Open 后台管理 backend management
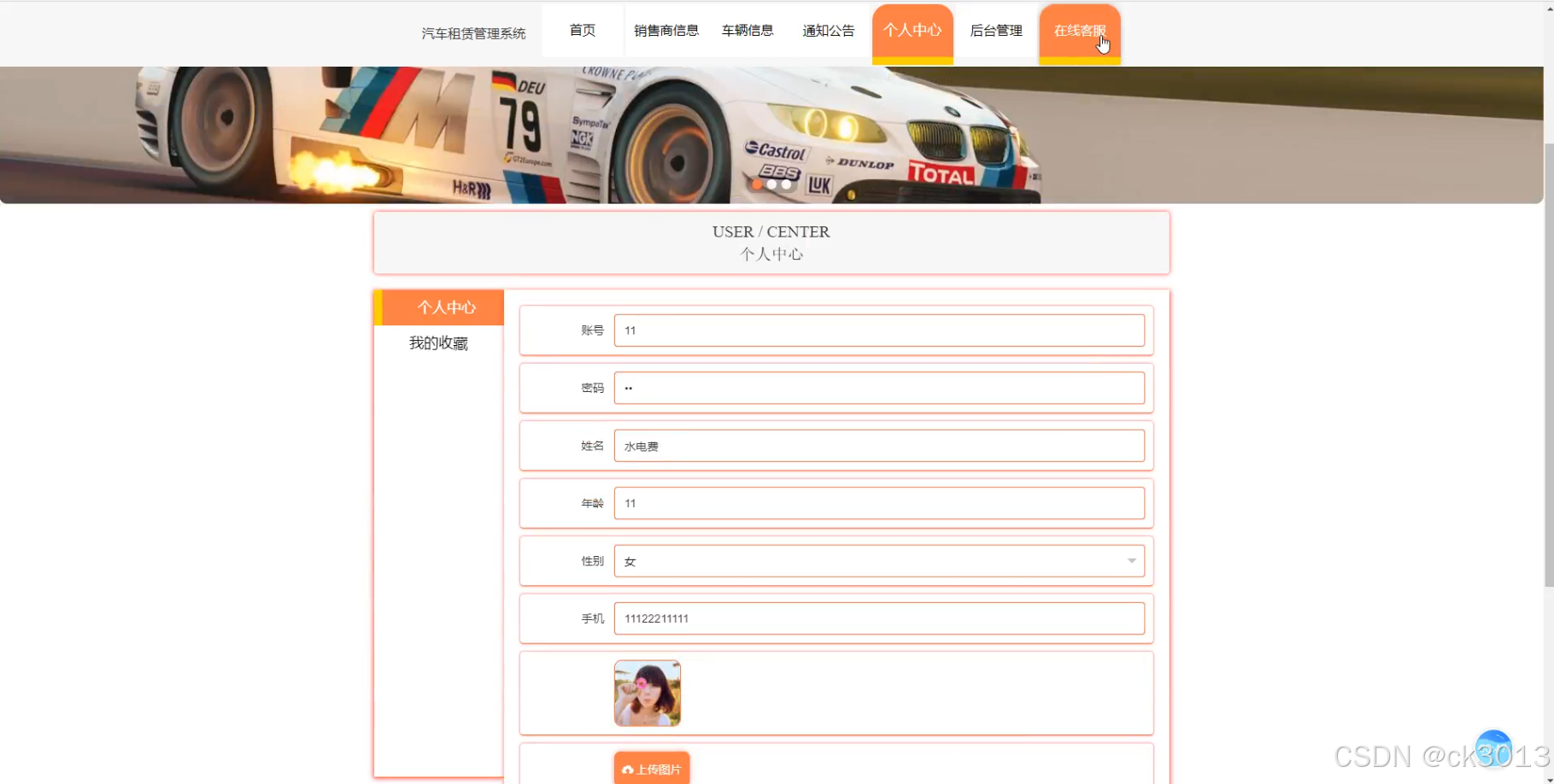The image size is (1554, 784). 995,30
